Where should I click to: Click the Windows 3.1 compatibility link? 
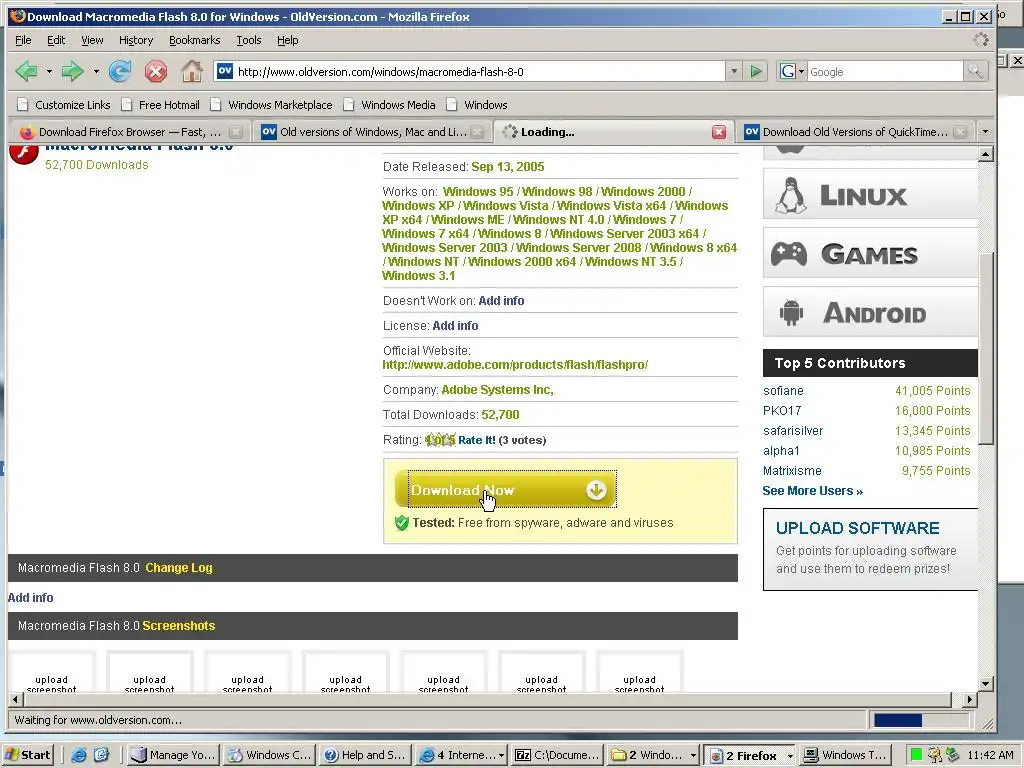coord(419,276)
